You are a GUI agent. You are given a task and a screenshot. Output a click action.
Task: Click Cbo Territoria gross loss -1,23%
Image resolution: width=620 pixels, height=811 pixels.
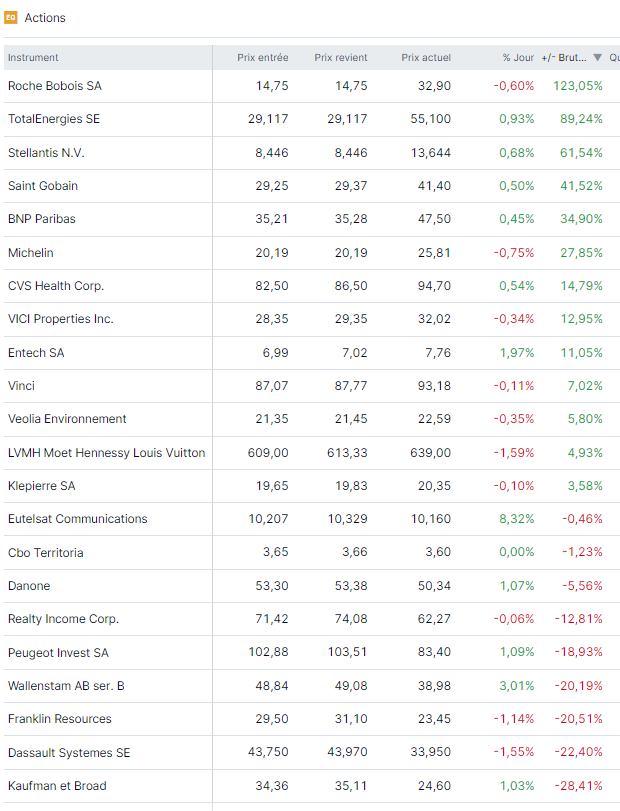click(x=582, y=552)
